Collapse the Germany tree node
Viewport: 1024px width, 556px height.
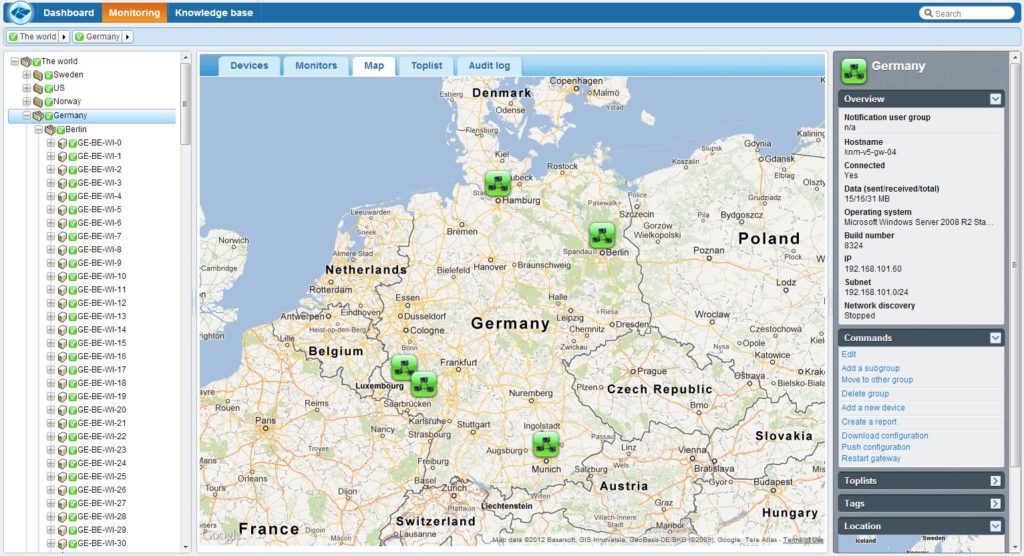pyautogui.click(x=27, y=116)
